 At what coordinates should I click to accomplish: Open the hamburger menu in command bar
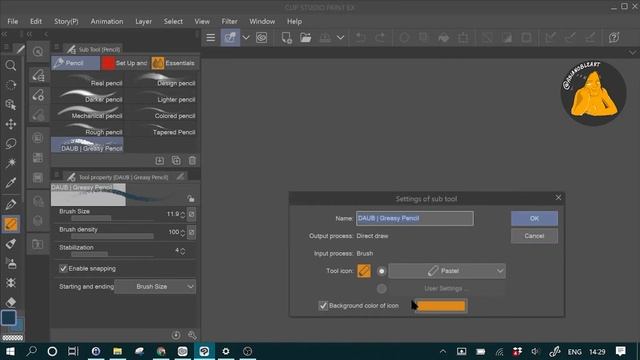[211, 38]
